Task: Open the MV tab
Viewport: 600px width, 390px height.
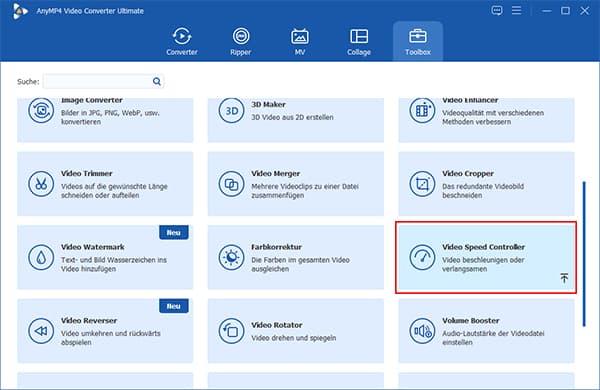Action: 300,41
